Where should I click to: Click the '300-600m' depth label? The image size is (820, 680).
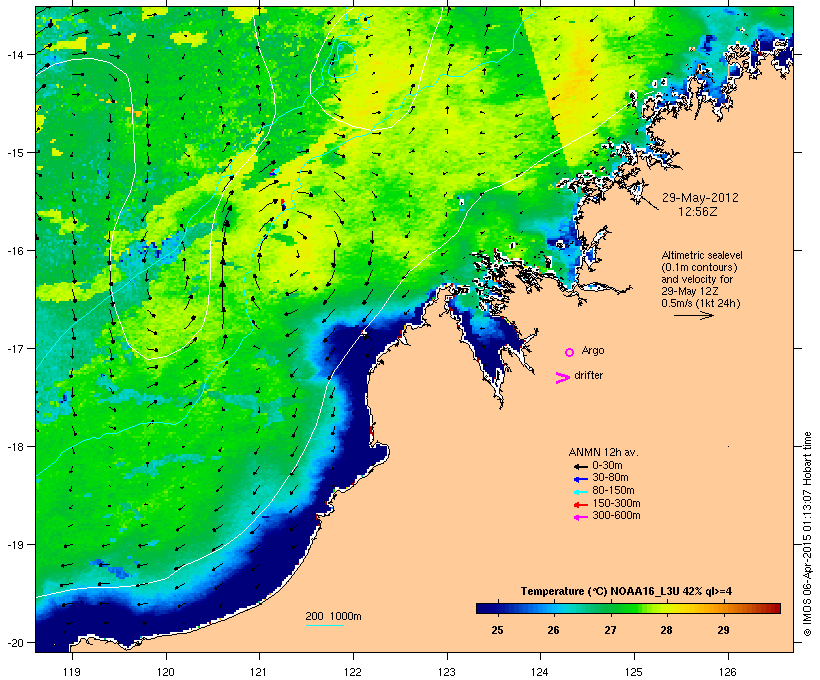(616, 516)
